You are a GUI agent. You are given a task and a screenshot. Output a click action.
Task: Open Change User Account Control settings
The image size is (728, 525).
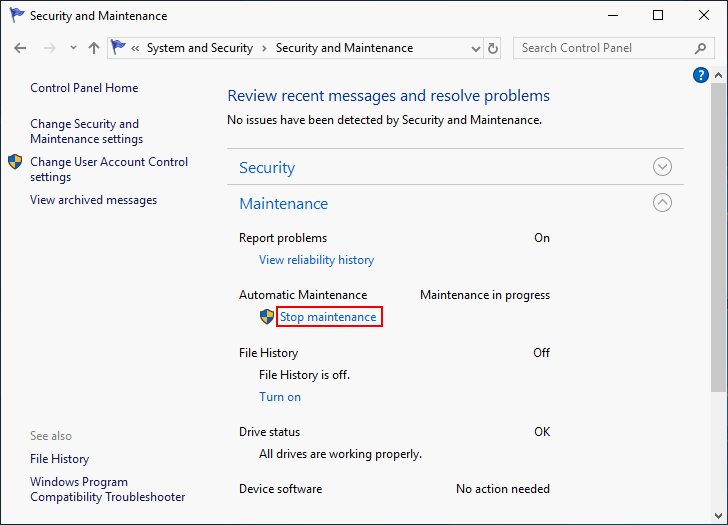coord(109,169)
